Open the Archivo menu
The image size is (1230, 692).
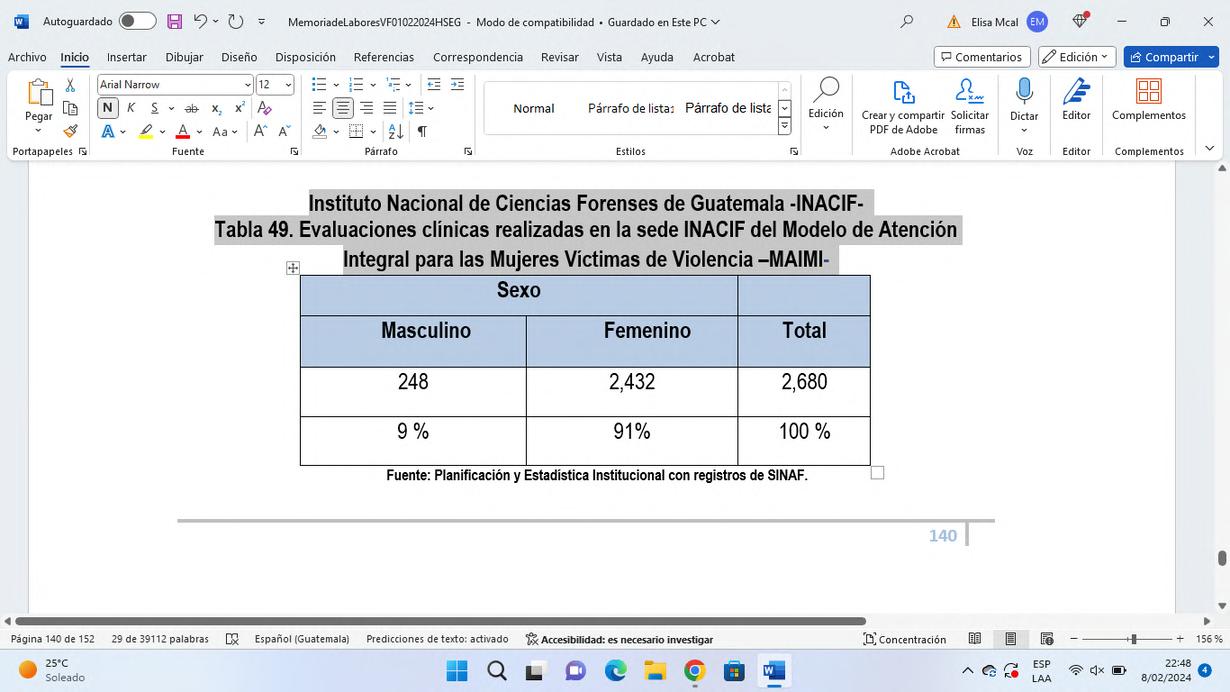coord(27,57)
